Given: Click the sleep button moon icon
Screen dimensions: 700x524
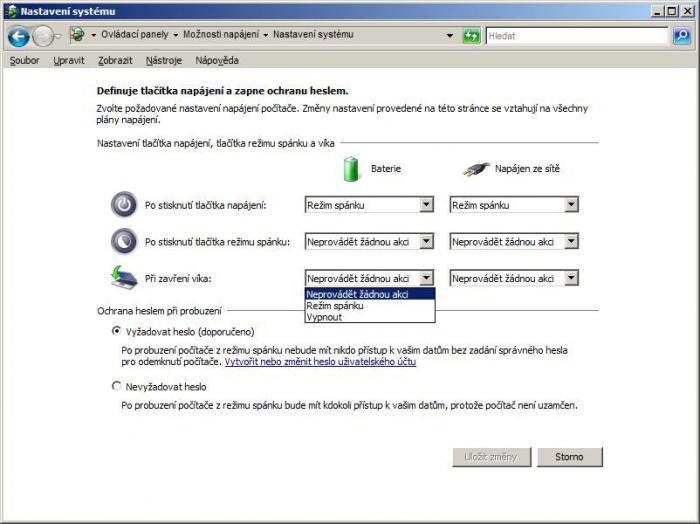Looking at the screenshot, I should coord(123,241).
